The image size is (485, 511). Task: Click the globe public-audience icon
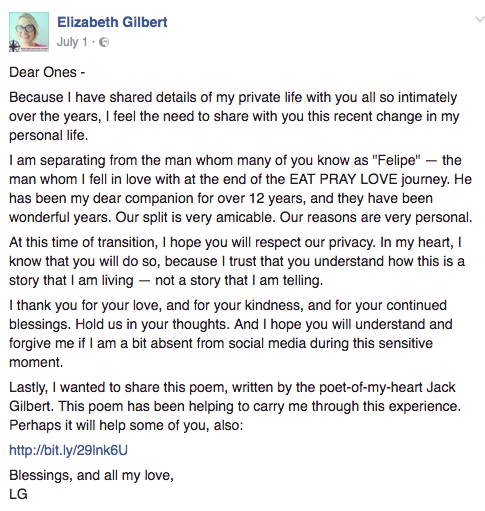[104, 42]
